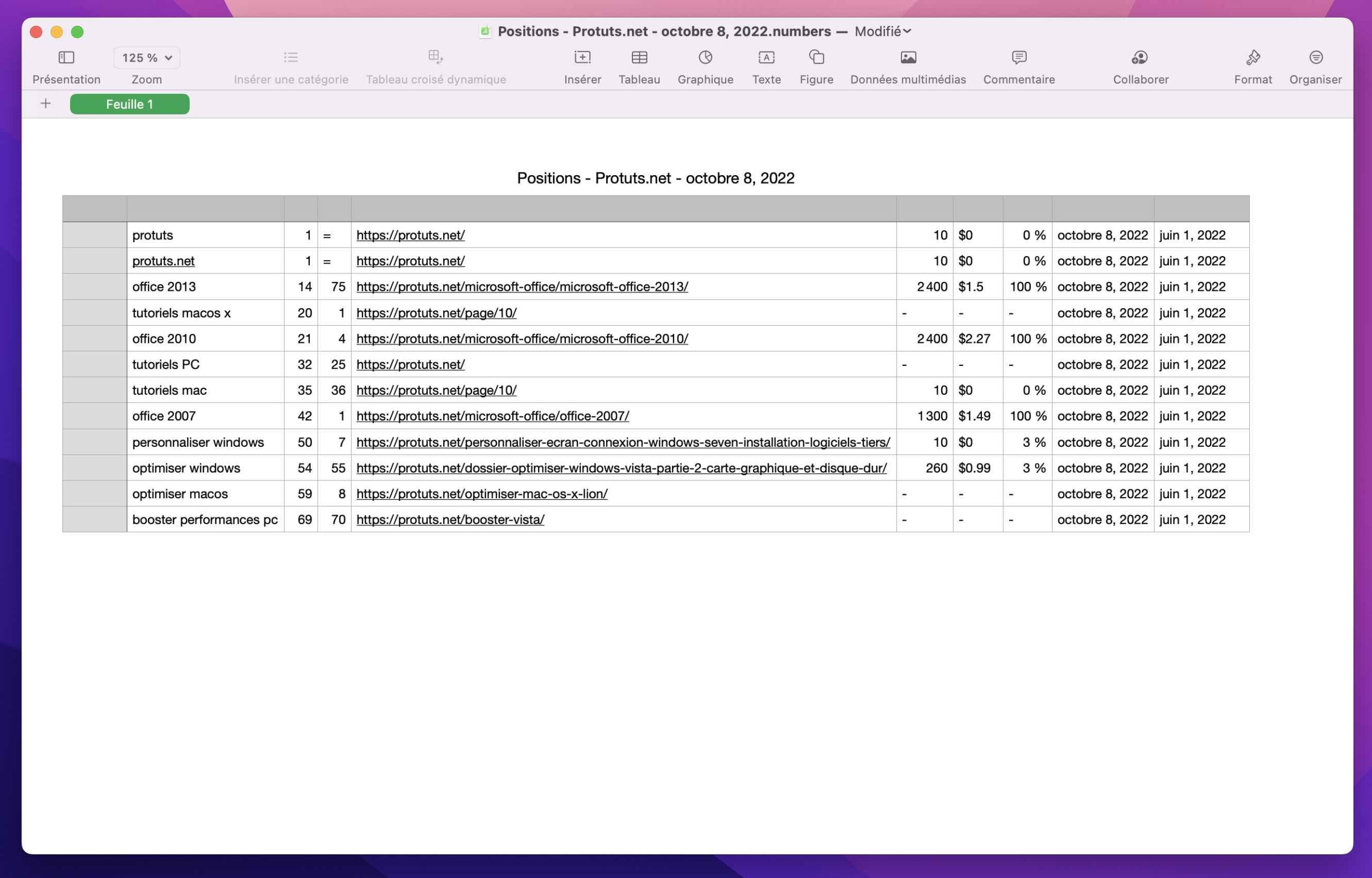Open the Organiser sort panel
Image resolution: width=1372 pixels, height=878 pixels.
click(1316, 57)
